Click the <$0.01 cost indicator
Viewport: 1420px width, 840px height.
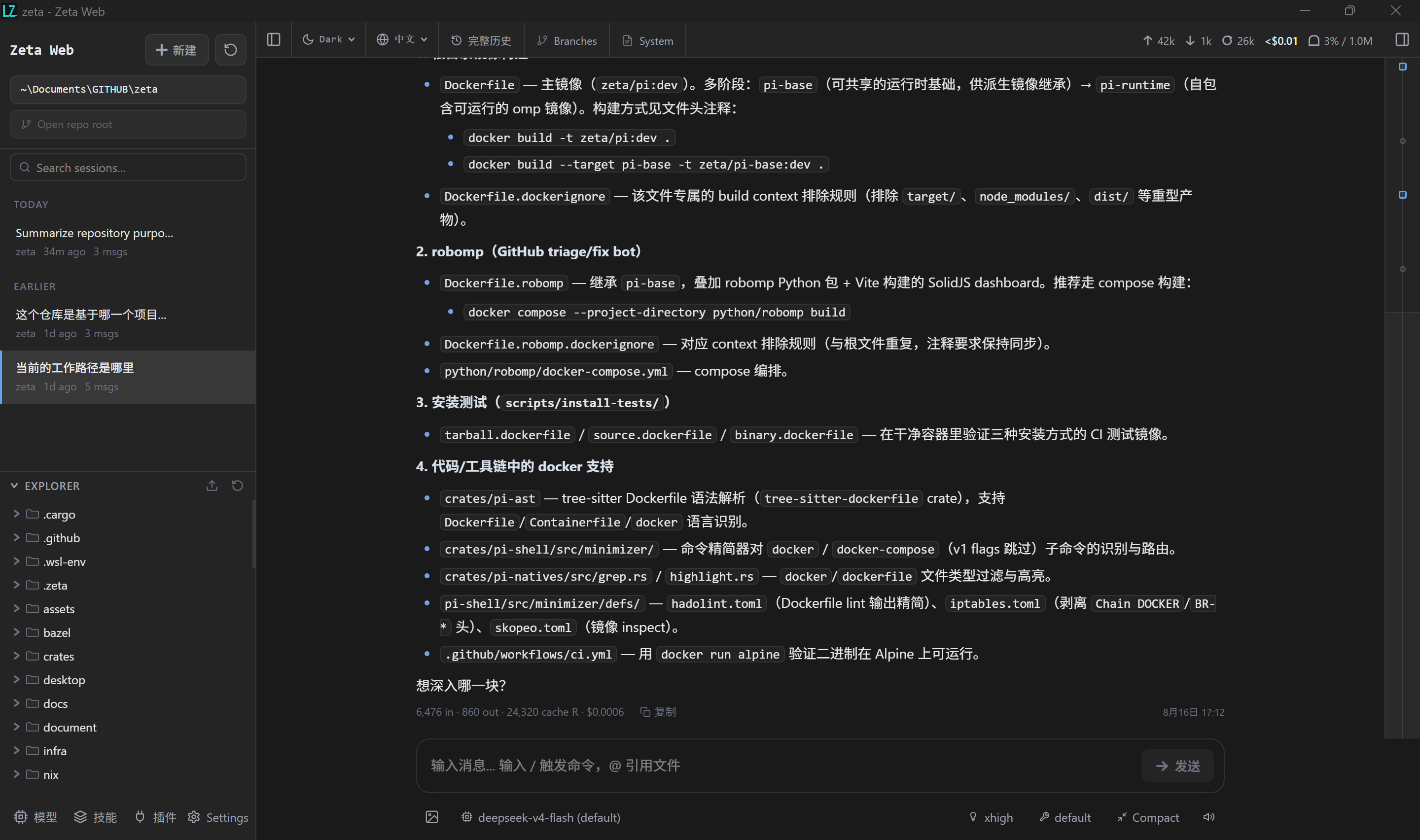[x=1281, y=41]
